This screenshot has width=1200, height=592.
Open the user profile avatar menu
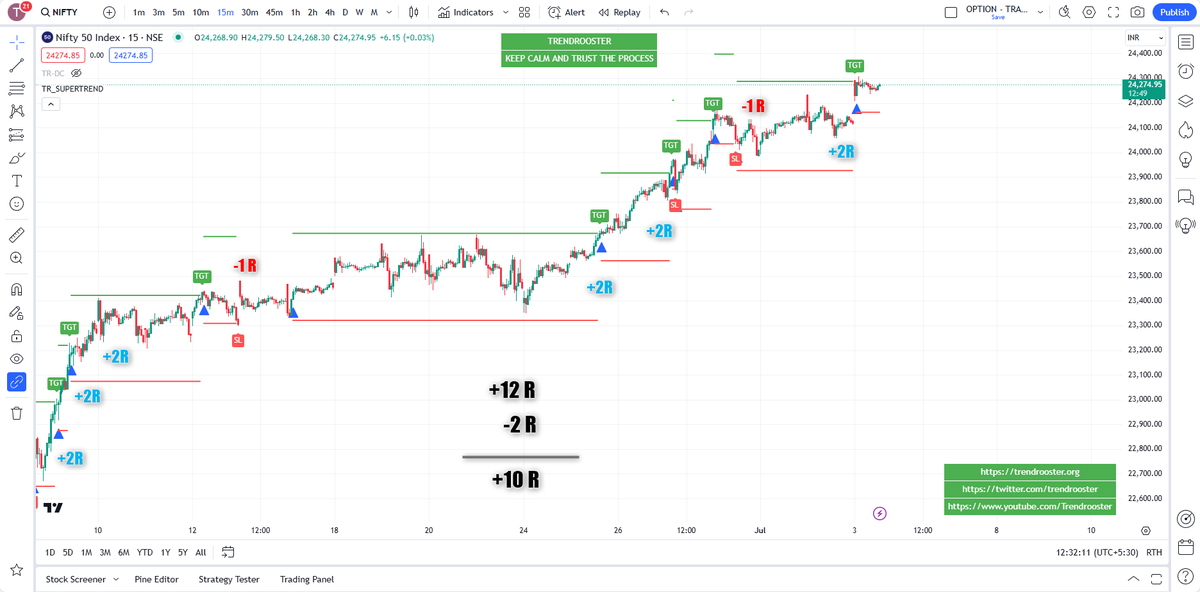click(x=18, y=12)
